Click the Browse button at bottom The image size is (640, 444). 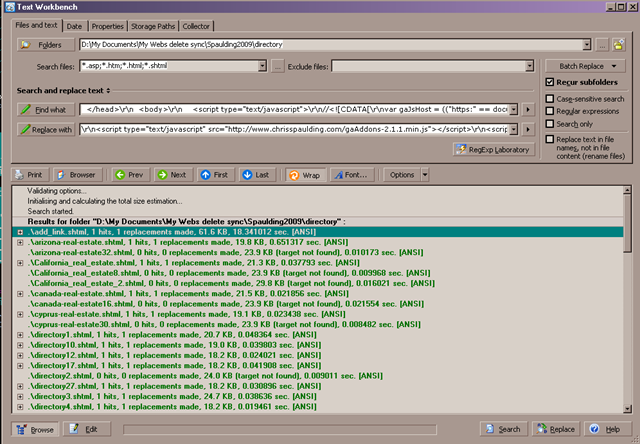(35, 429)
